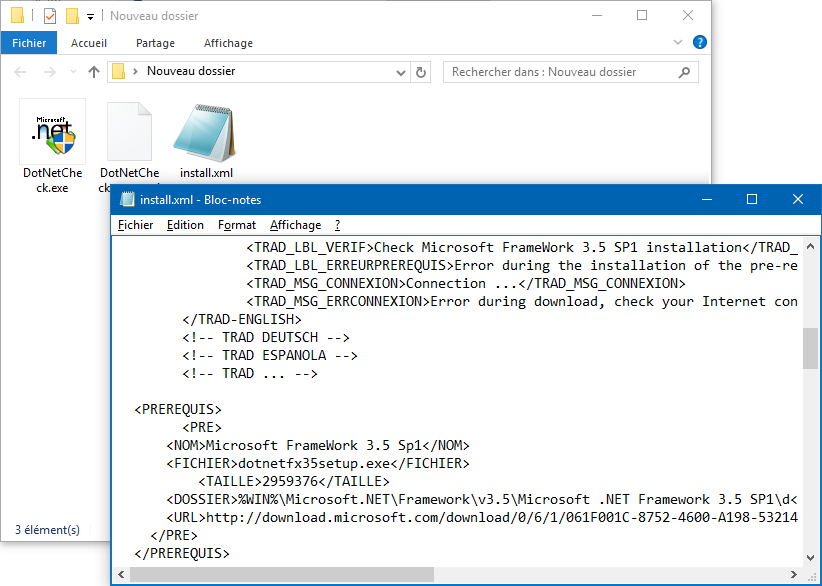This screenshot has width=822, height=586.
Task: Click the search field Rechercher dans Nouveau dossier
Action: 570,72
